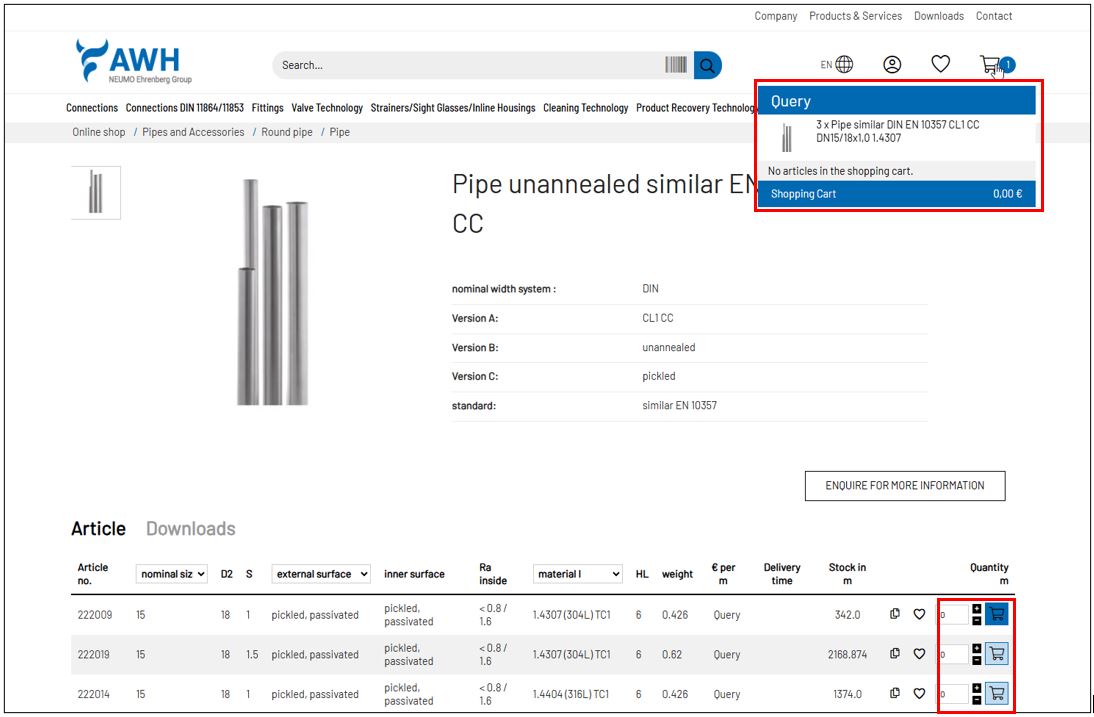The image size is (1094, 717).
Task: Add article 222019 to wishlist via heart
Action: tap(919, 654)
